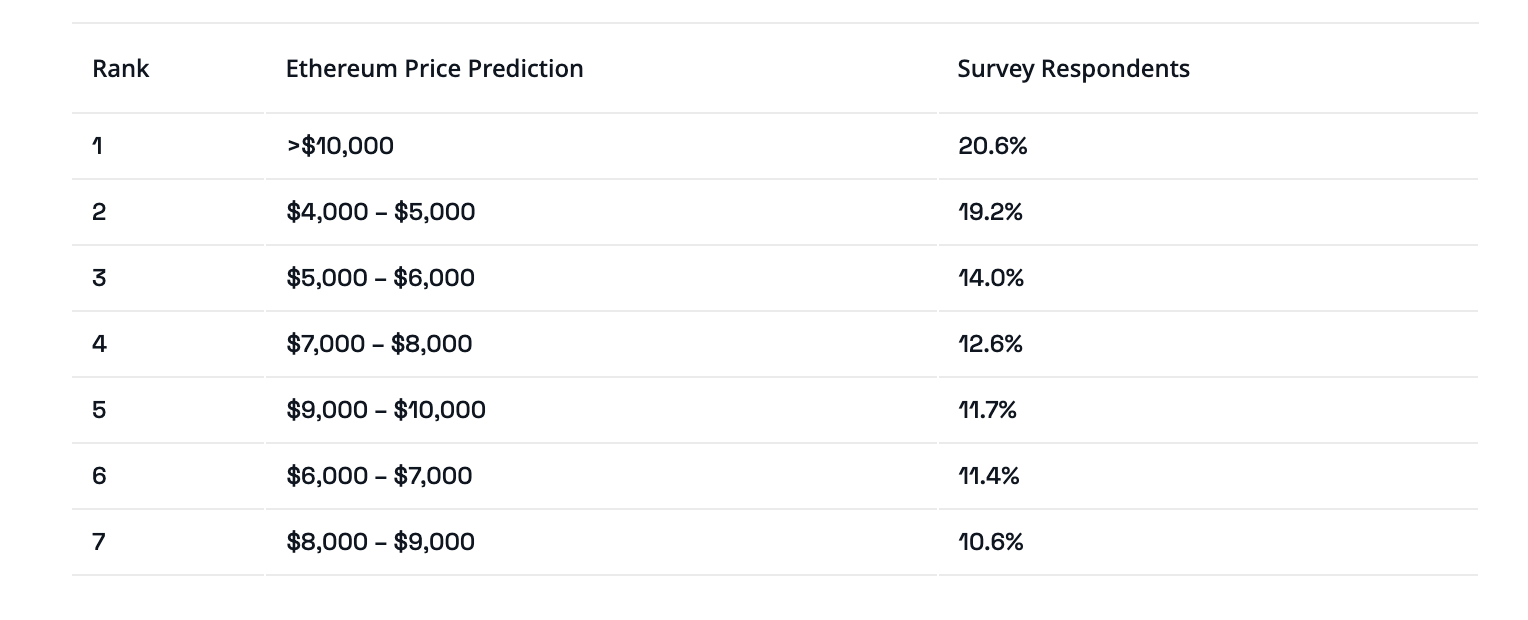This screenshot has width=1528, height=620.
Task: Click the Survey Respondents column header
Action: [x=1073, y=69]
